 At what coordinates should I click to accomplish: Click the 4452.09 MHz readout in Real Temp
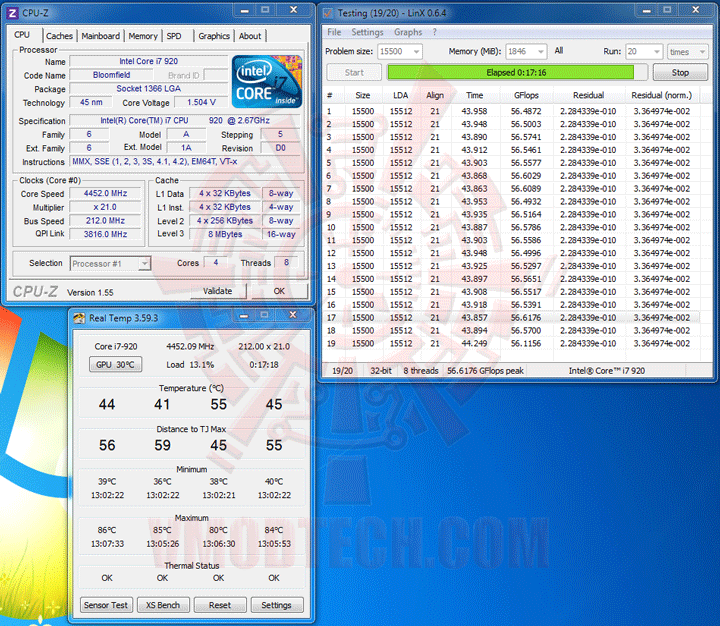point(190,346)
